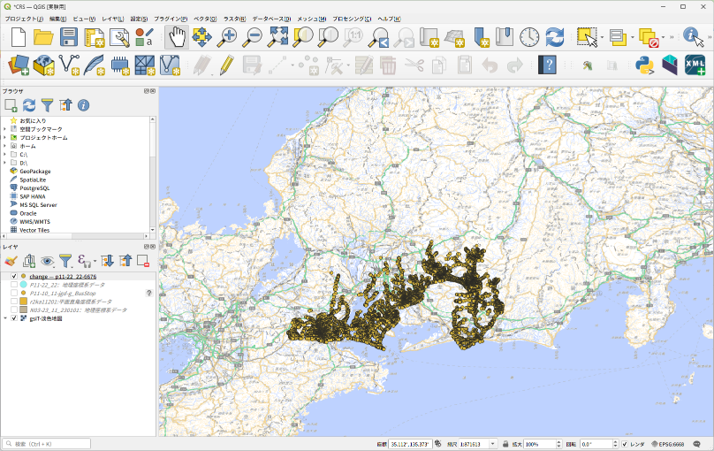This screenshot has width=714, height=451.
Task: Click the Open Project folder icon
Action: (43, 38)
